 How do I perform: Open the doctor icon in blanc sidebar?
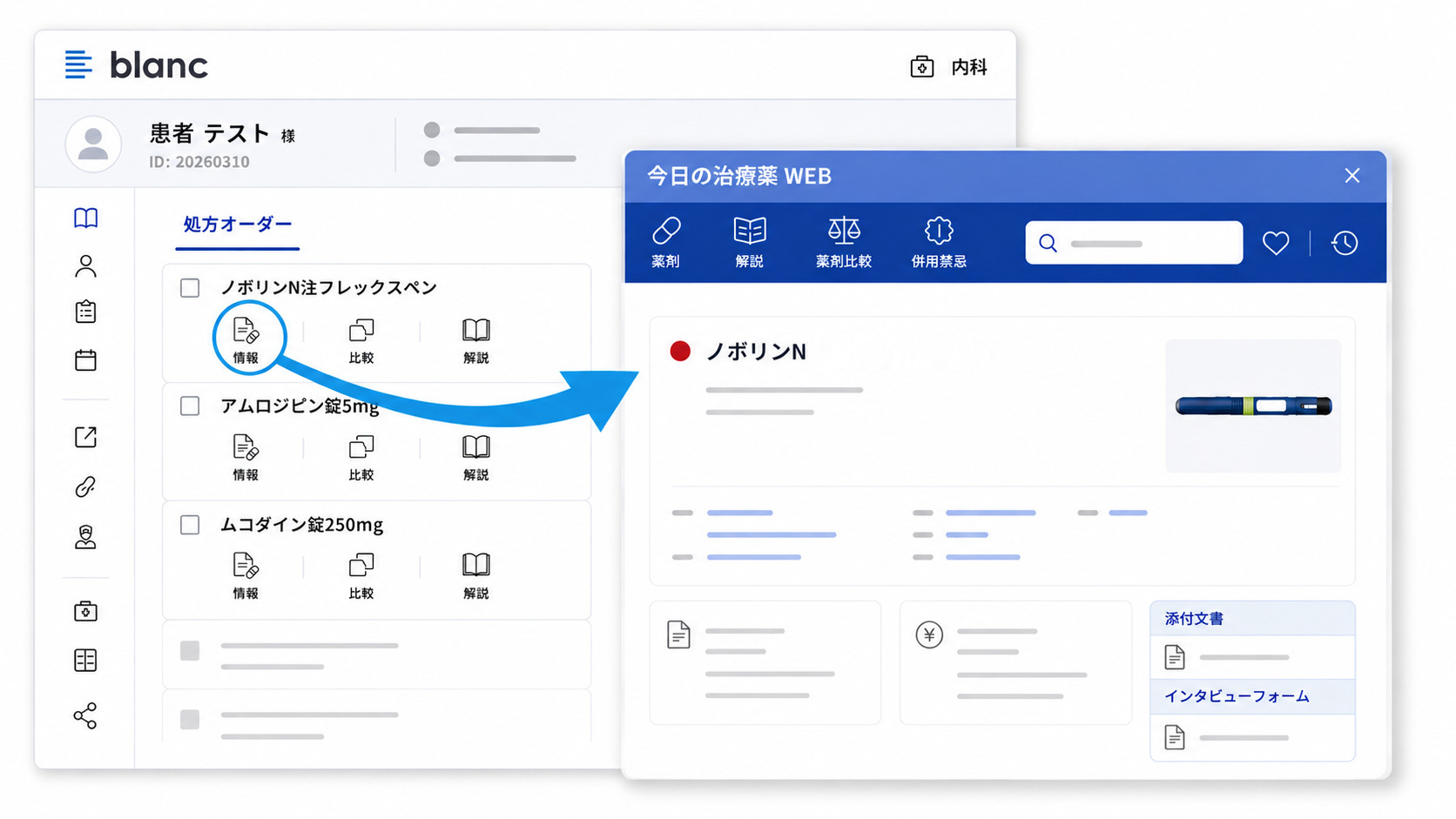click(85, 537)
